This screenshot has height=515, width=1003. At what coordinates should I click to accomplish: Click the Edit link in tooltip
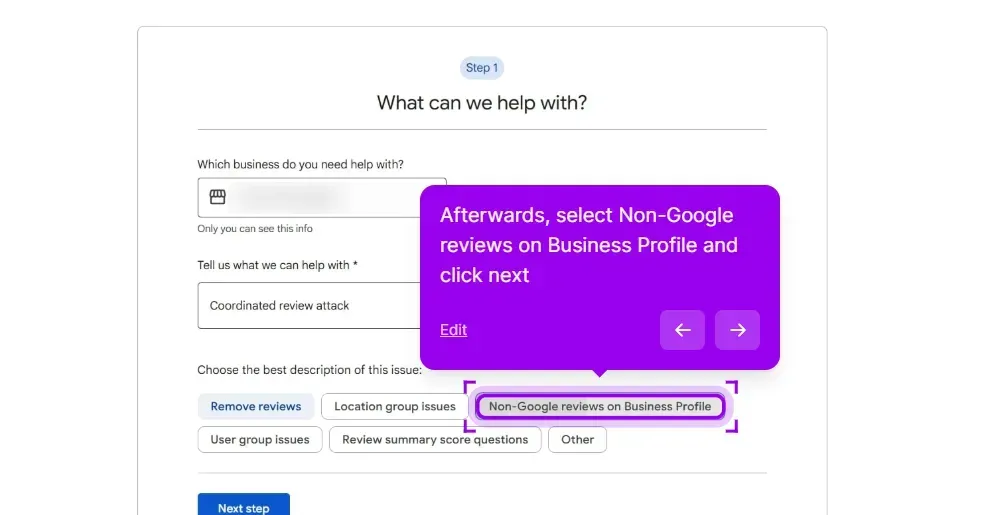coord(454,330)
